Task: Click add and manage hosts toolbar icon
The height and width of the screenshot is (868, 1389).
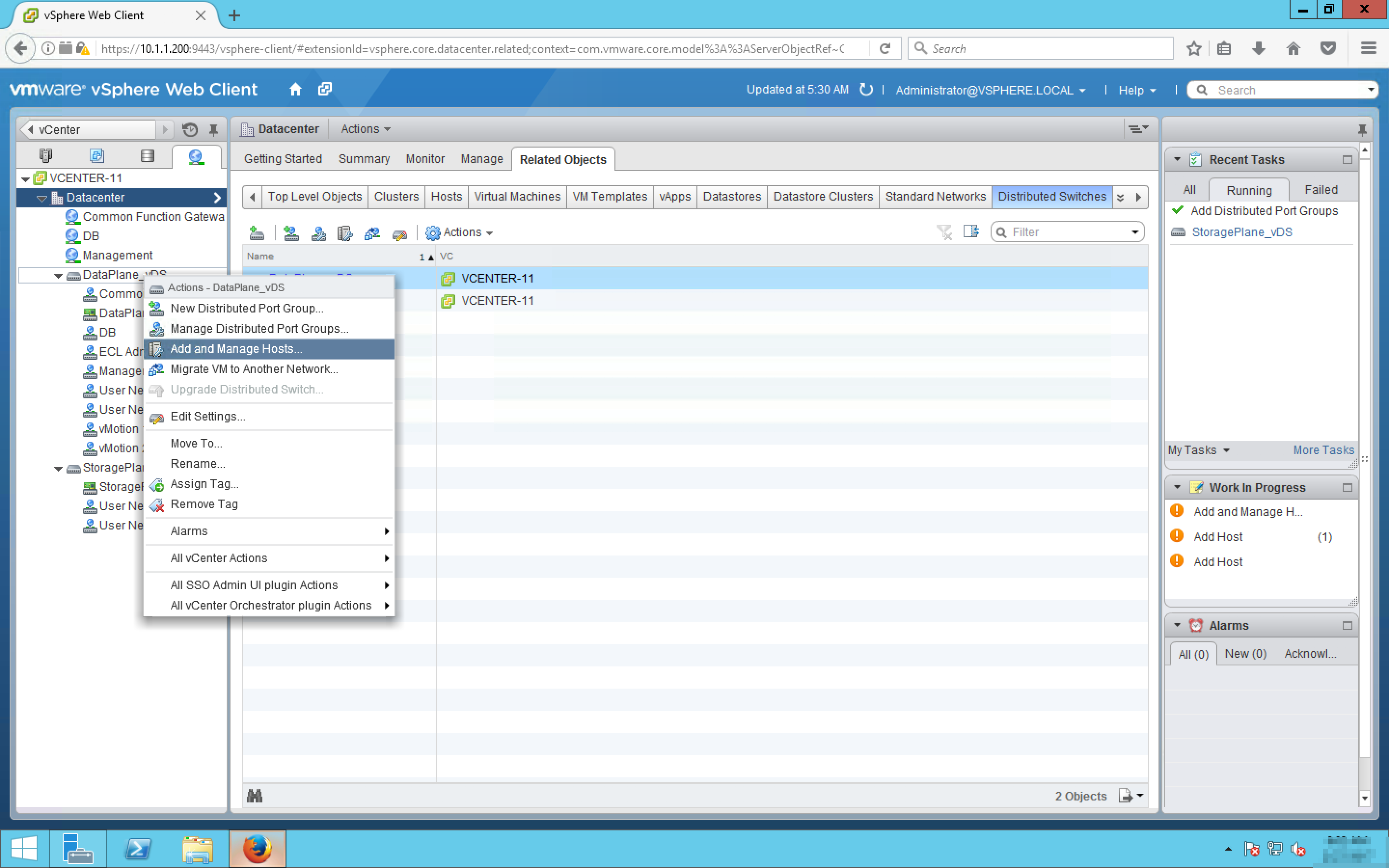Action: 344,232
